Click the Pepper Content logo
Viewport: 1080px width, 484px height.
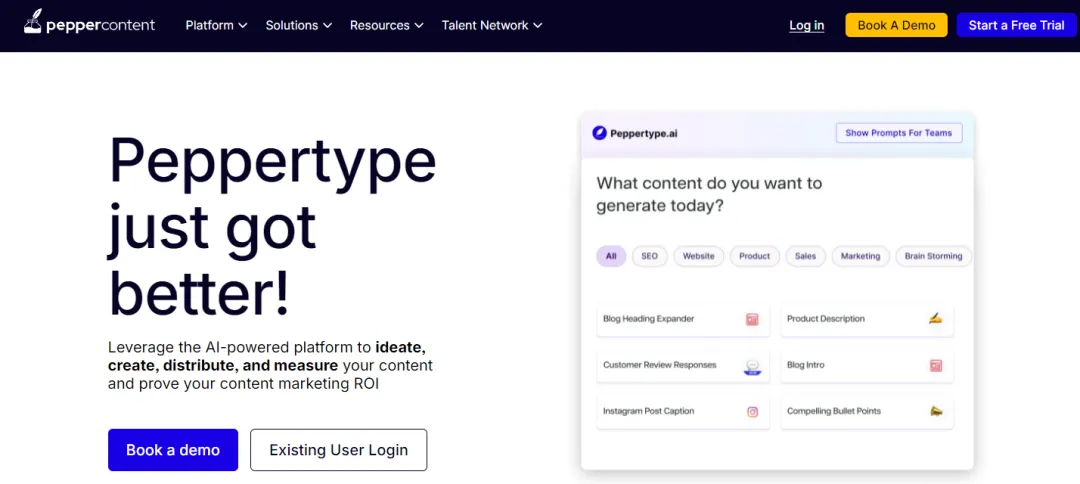click(89, 25)
